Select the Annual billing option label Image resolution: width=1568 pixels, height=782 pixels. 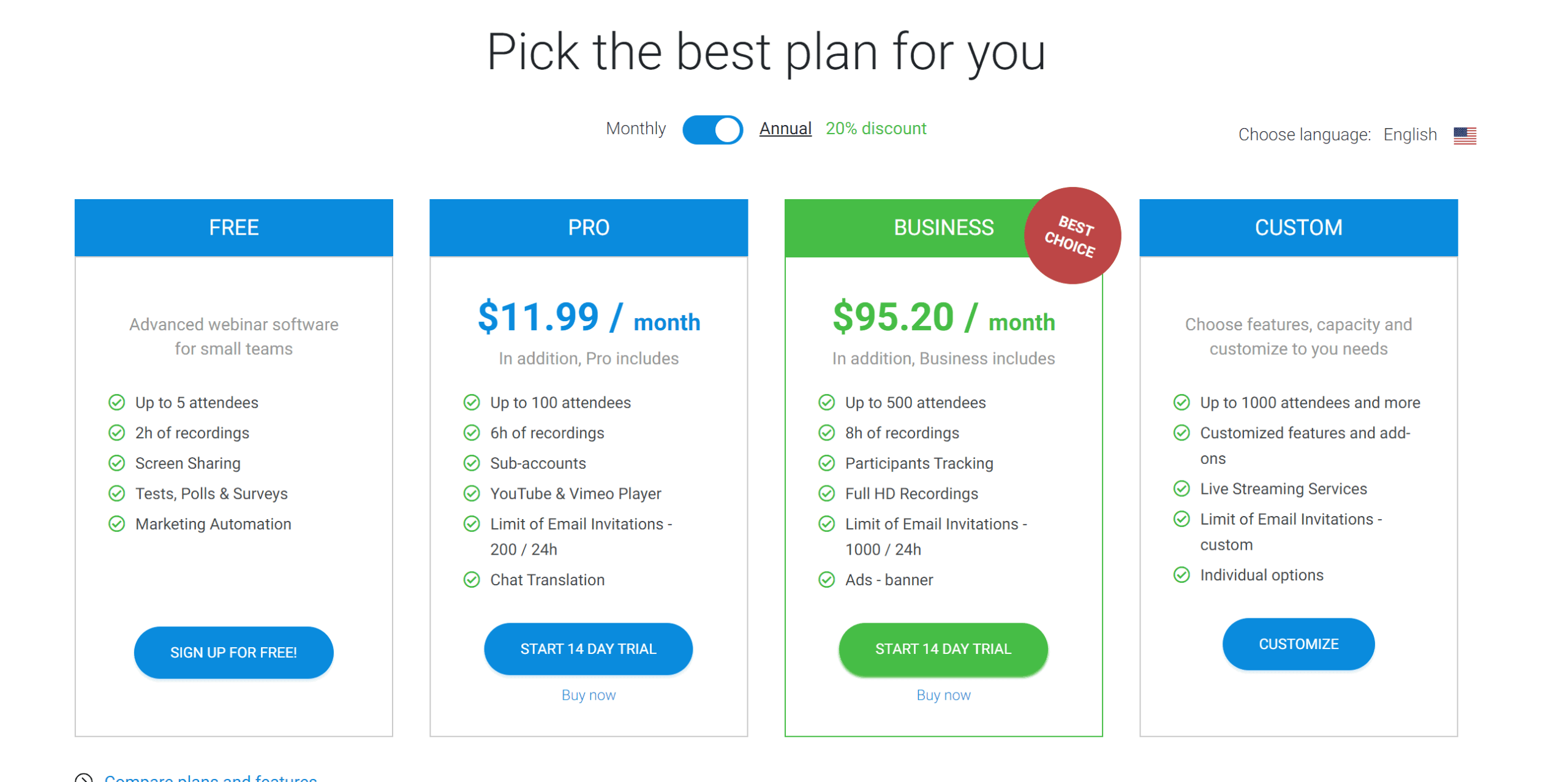785,129
